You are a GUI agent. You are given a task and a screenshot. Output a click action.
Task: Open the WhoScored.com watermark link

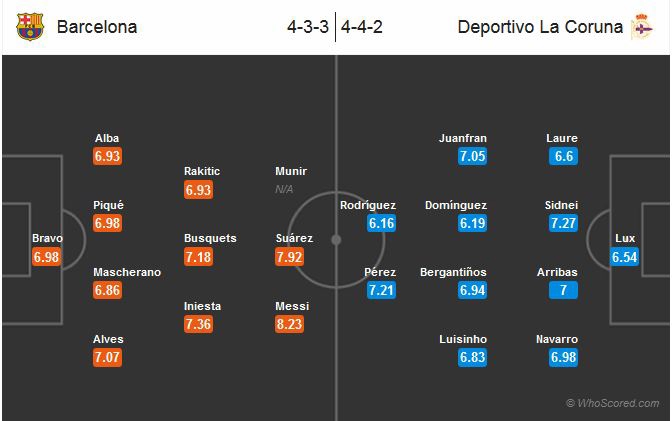click(x=613, y=404)
